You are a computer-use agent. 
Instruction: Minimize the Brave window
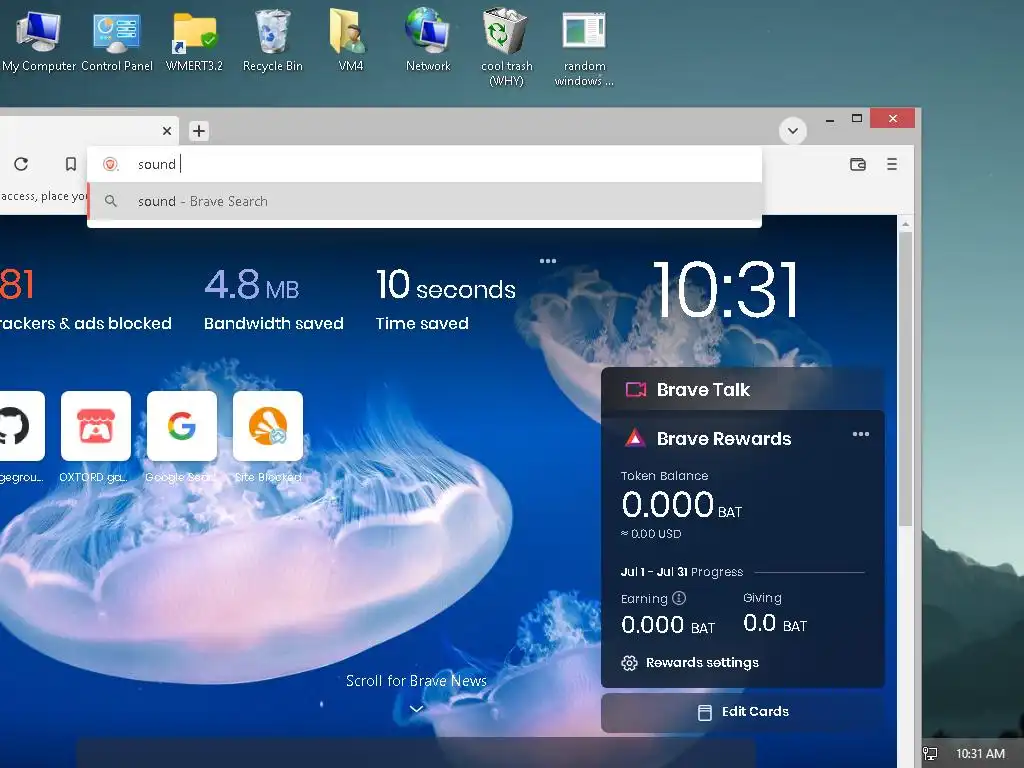click(x=829, y=120)
